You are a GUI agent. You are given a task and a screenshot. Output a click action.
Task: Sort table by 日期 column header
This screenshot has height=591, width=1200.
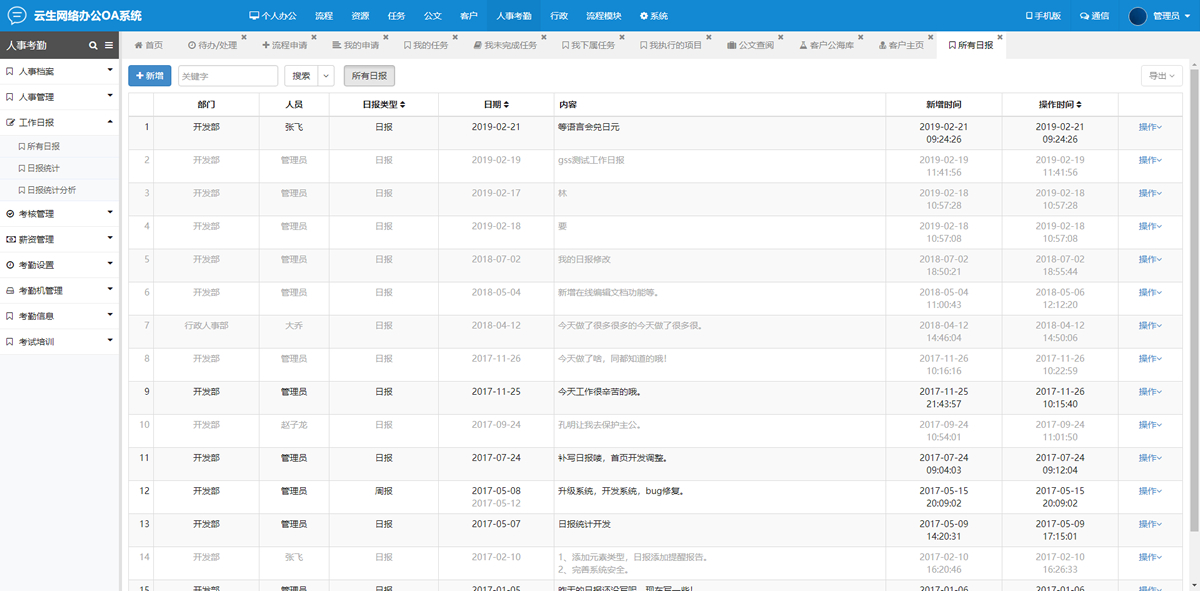(x=496, y=104)
